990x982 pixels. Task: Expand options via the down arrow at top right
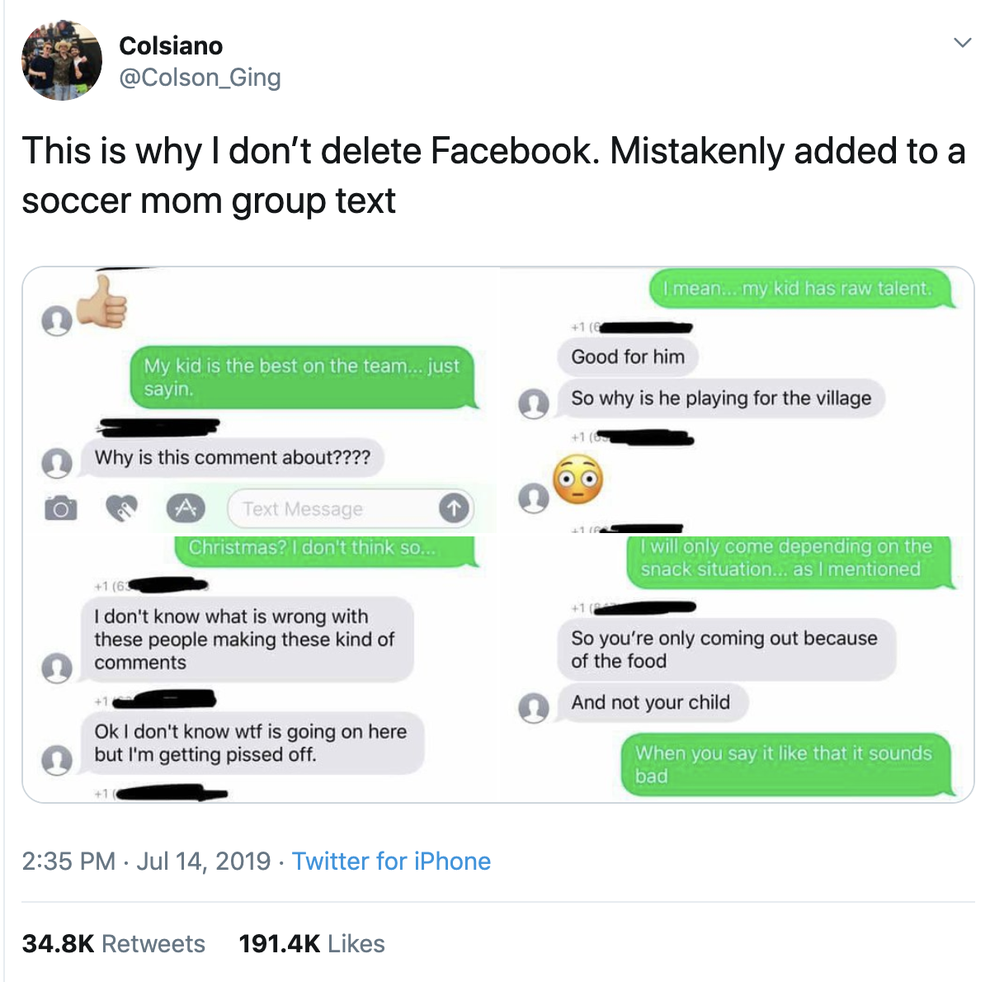pyautogui.click(x=962, y=43)
